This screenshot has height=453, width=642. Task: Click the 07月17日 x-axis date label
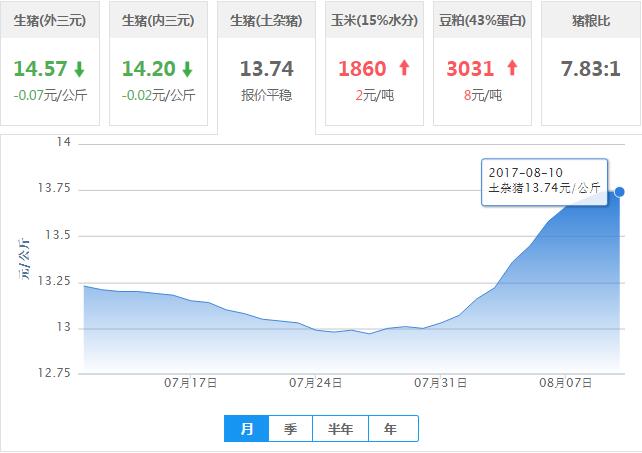pyautogui.click(x=191, y=382)
